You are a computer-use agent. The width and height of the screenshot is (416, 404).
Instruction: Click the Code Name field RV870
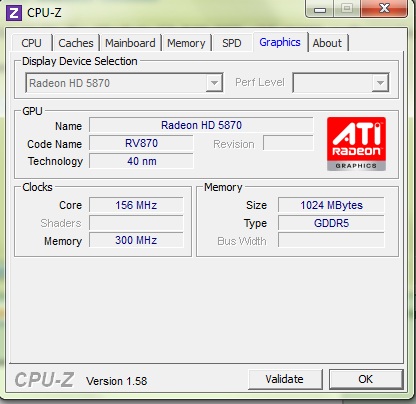tap(141, 143)
